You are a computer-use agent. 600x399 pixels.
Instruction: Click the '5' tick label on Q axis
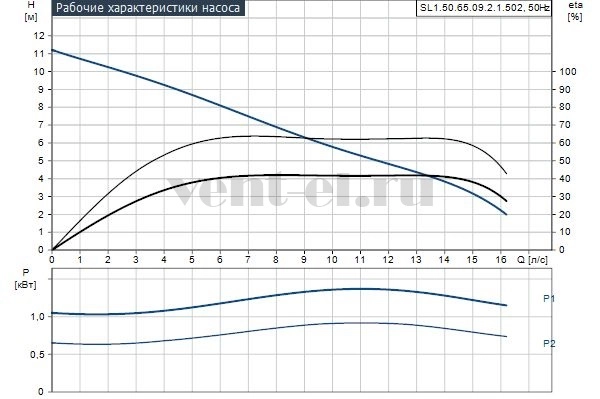coord(192,260)
